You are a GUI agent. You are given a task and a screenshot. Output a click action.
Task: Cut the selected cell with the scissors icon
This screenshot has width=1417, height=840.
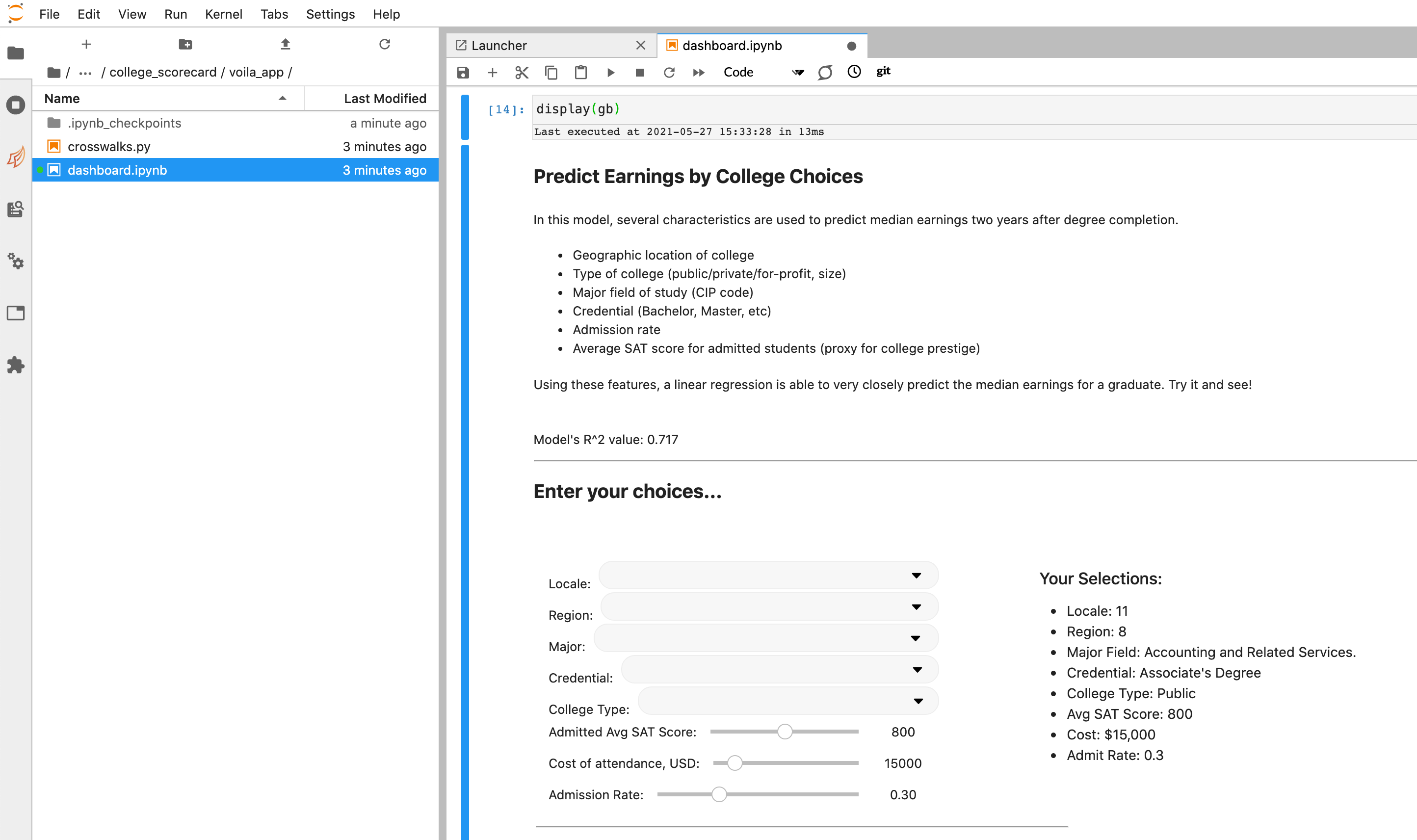point(521,73)
